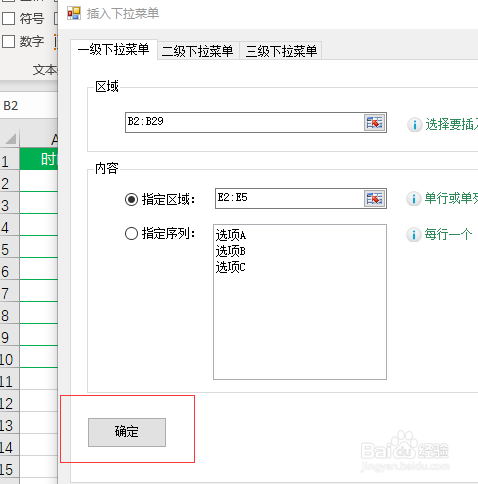
Task: Click the 插入下拉菜单 dialog title icon
Action: (x=74, y=13)
